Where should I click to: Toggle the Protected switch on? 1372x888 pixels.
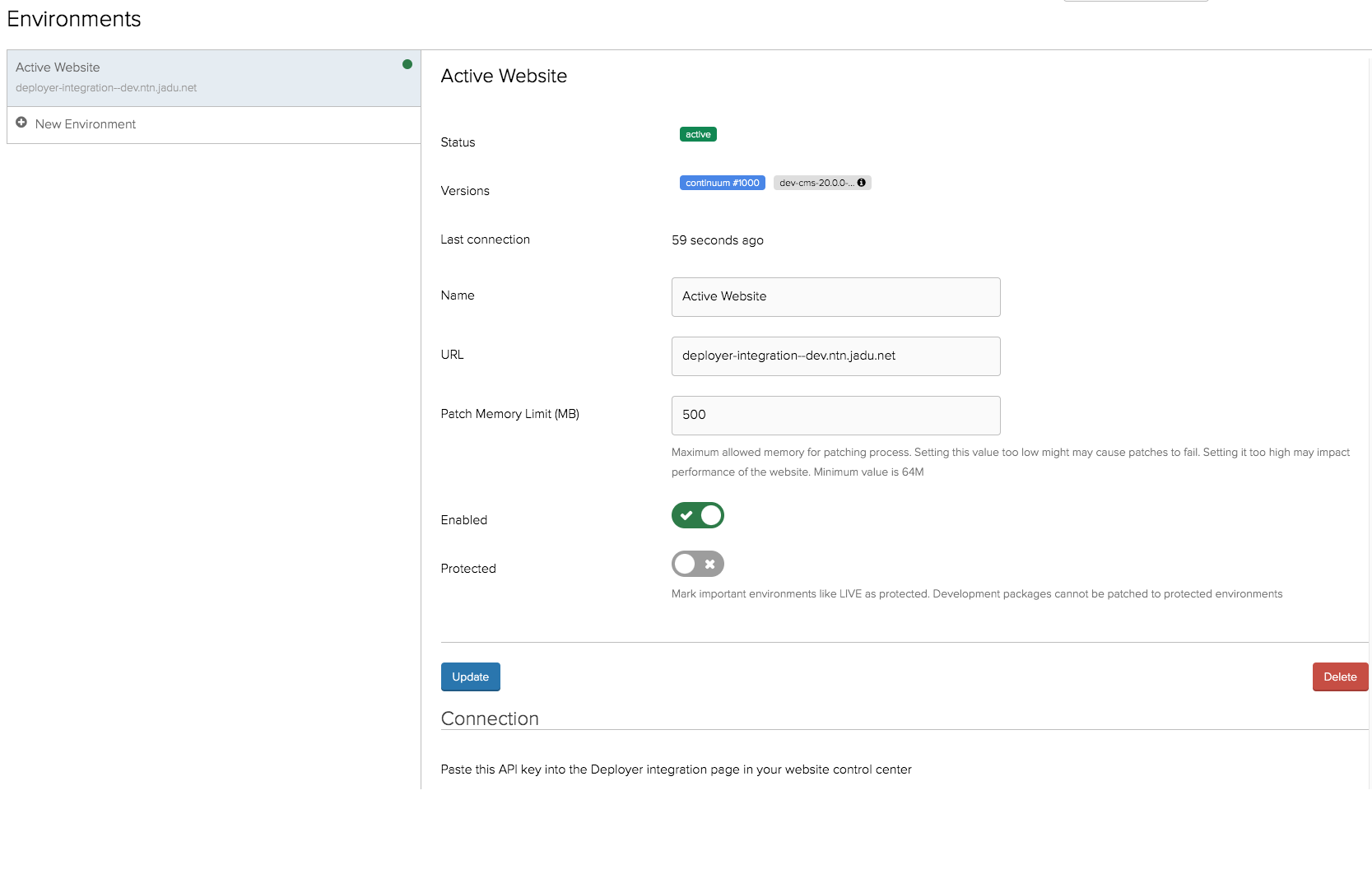coord(698,564)
